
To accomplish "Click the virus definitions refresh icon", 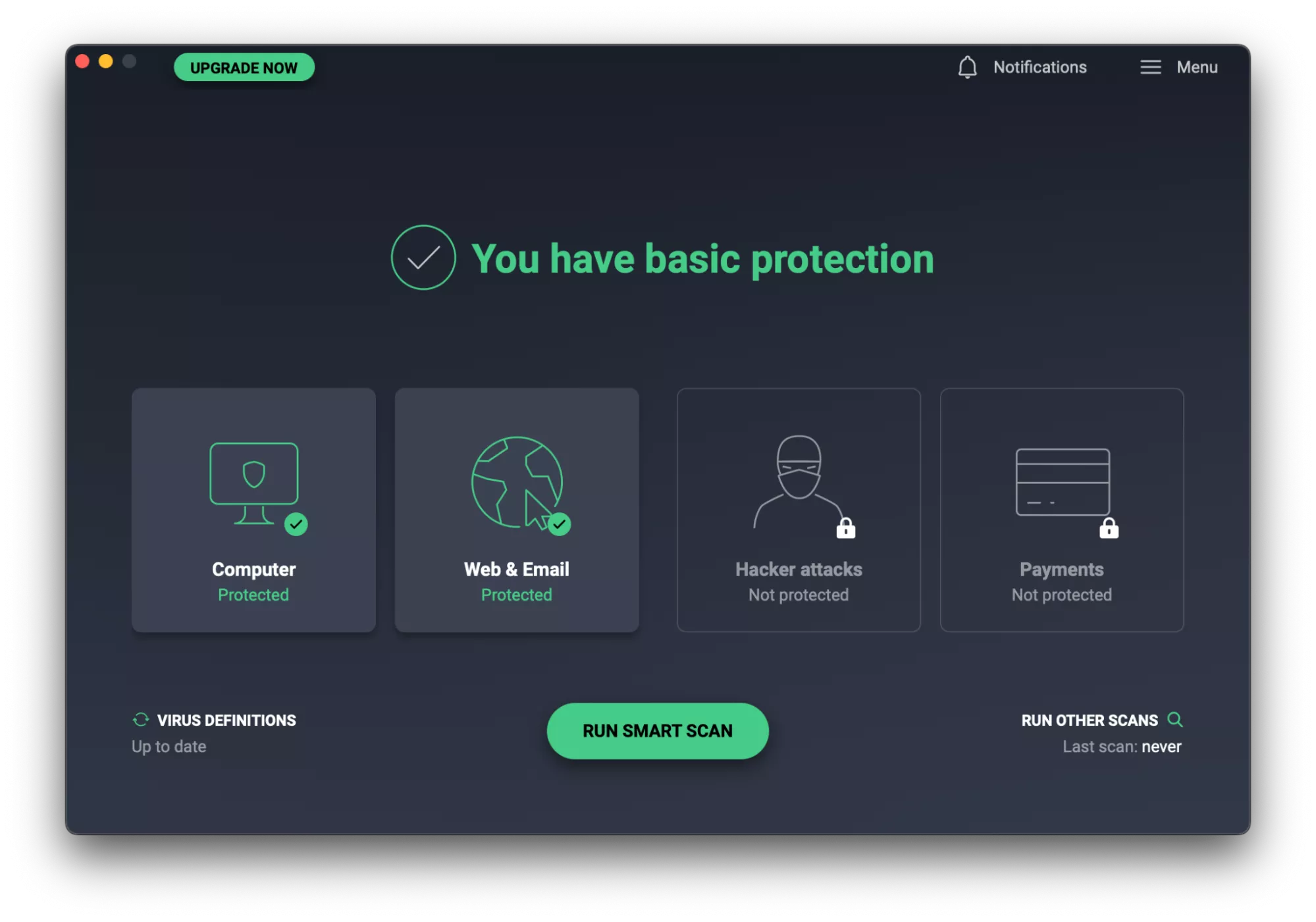I will (x=140, y=720).
